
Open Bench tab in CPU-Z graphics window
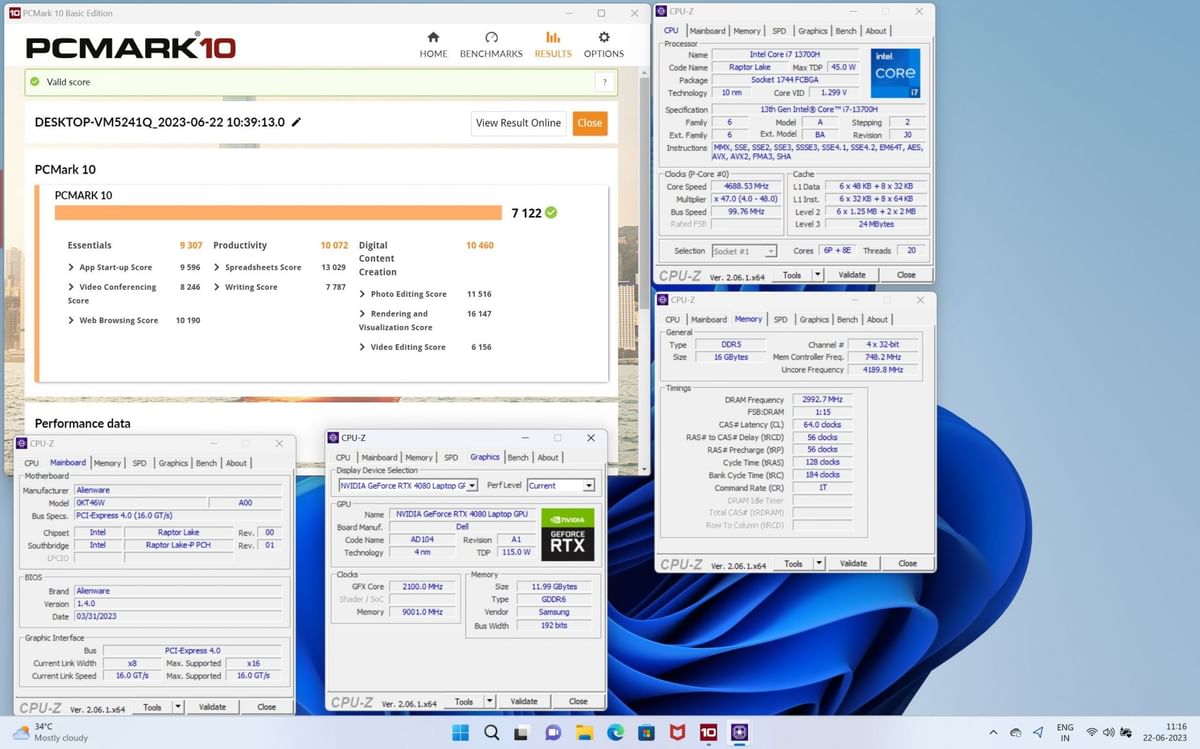(x=517, y=457)
